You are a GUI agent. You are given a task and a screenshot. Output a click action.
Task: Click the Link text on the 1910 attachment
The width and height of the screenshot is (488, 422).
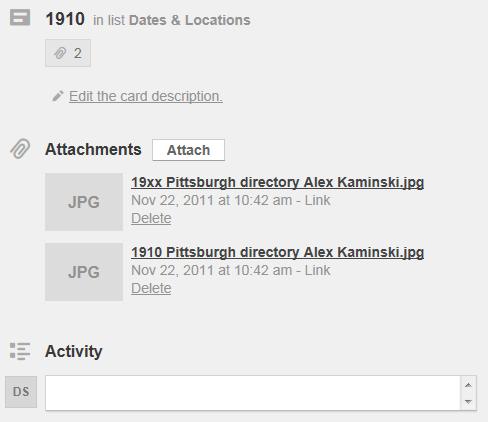pyautogui.click(x=317, y=270)
